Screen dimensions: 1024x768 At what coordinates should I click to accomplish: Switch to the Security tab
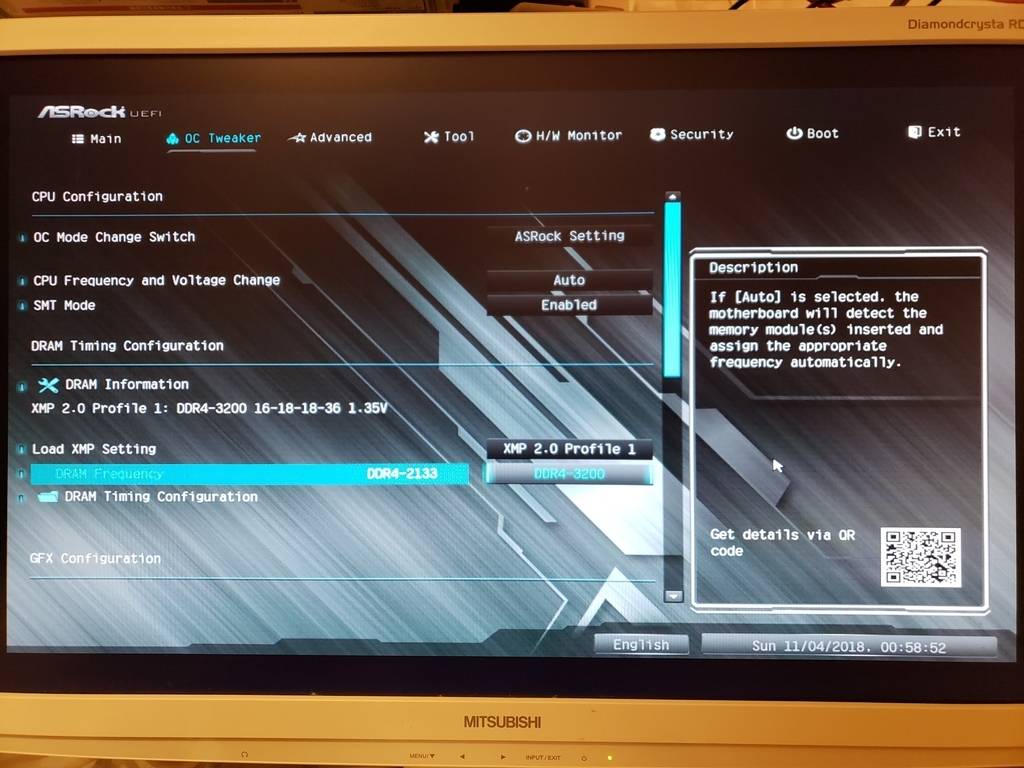coord(692,134)
